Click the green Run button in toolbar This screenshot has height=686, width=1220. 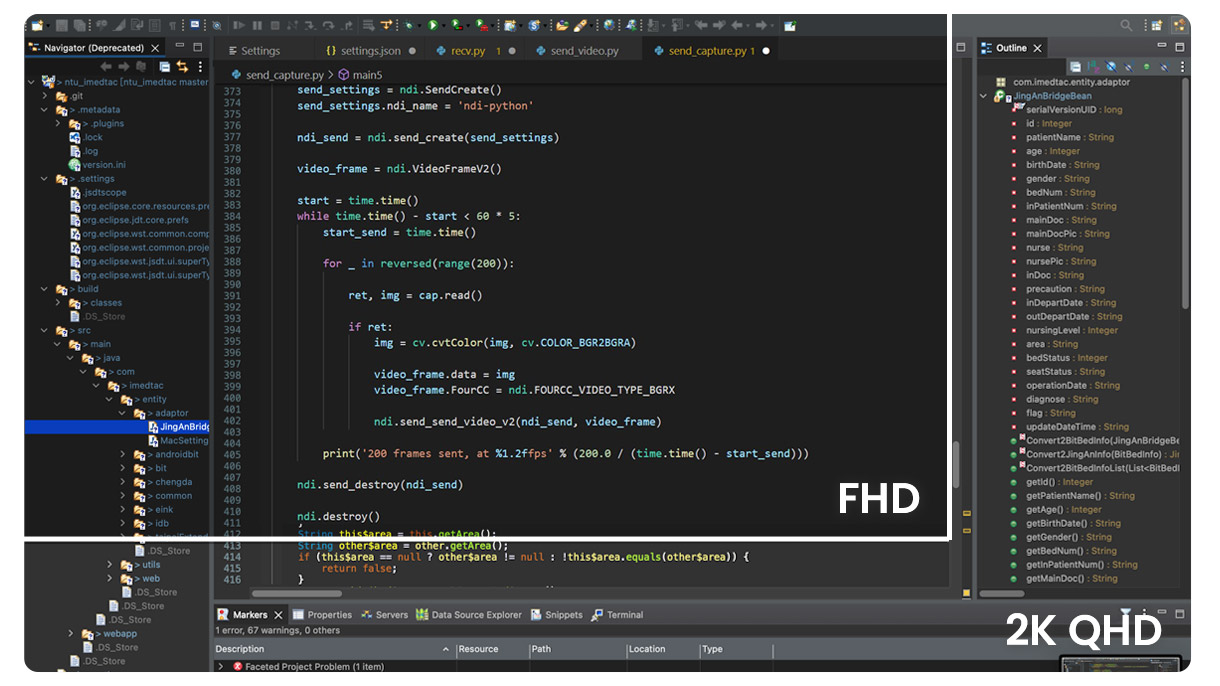[x=432, y=24]
